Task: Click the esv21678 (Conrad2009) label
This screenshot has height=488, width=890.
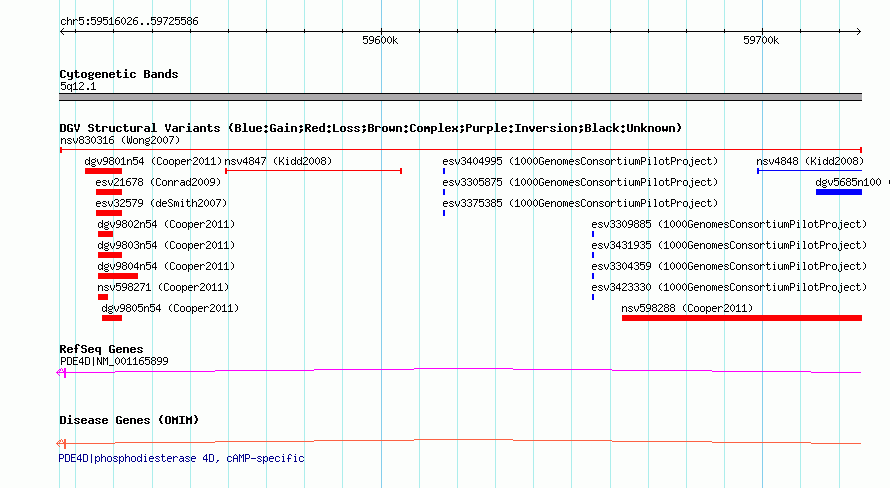Action: (158, 182)
